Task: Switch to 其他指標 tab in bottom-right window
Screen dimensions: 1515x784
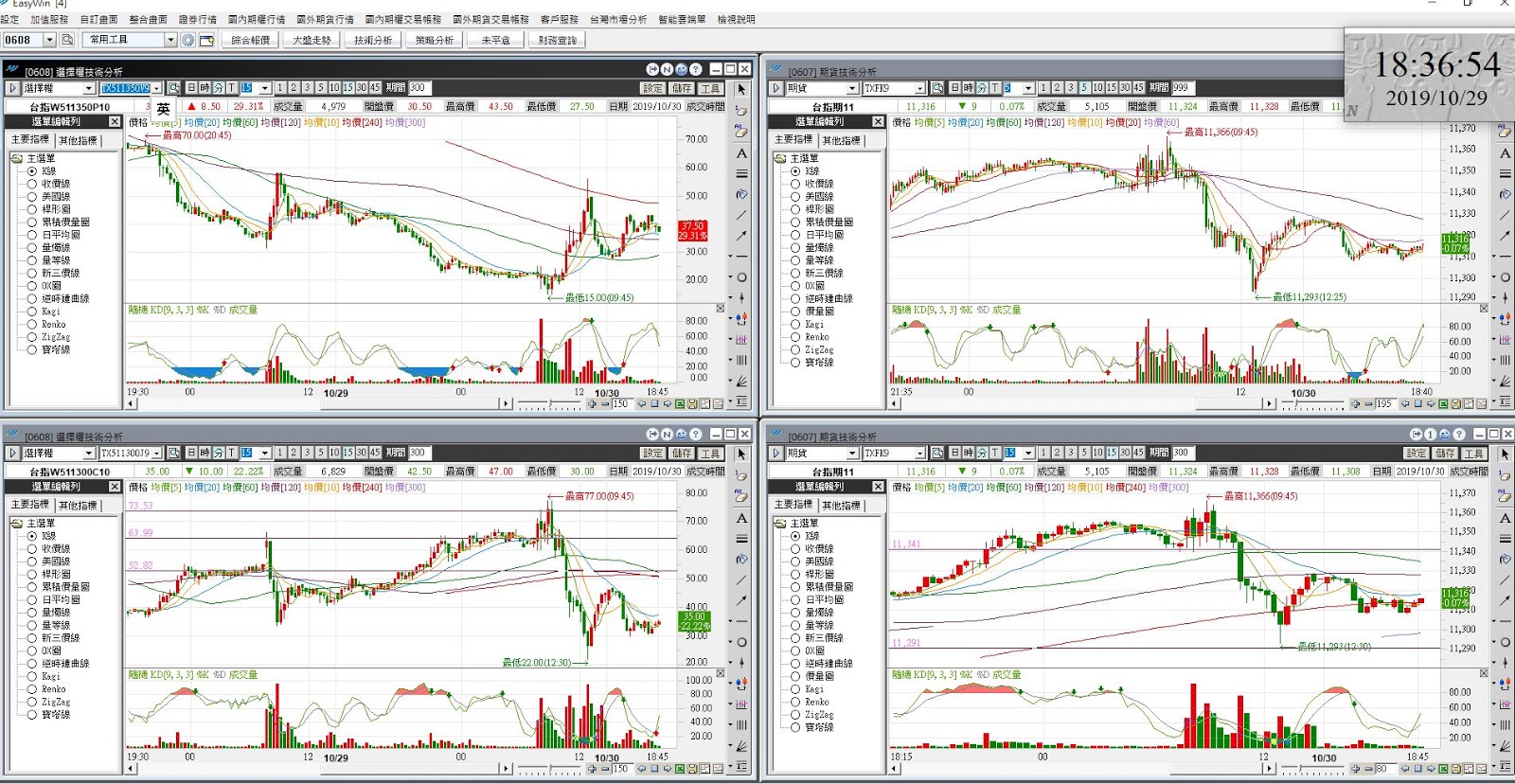Action: click(842, 506)
